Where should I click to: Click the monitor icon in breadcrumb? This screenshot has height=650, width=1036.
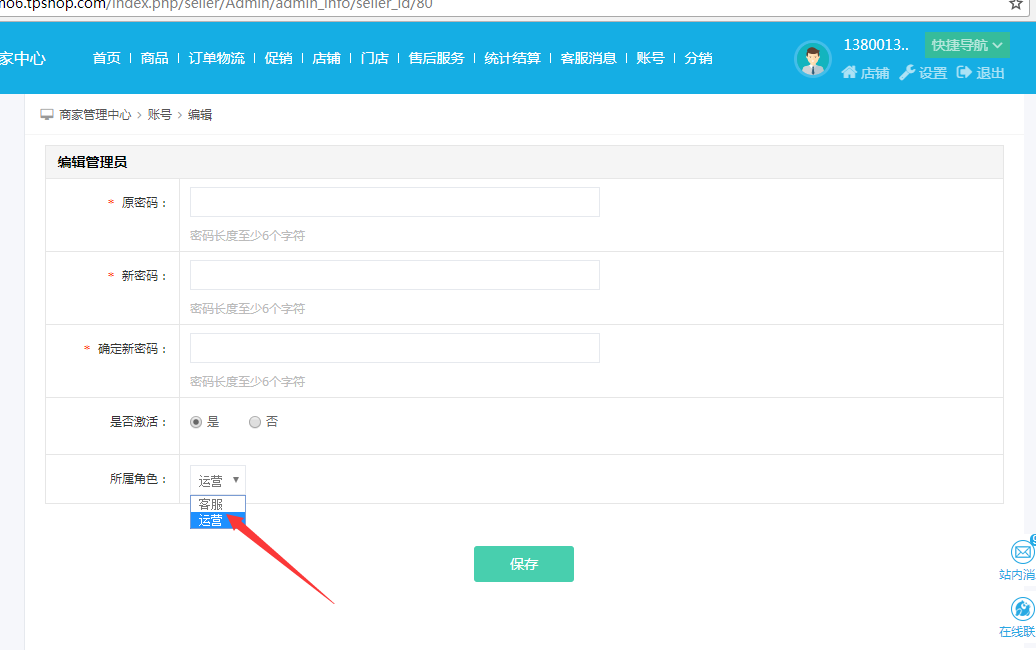[46, 115]
